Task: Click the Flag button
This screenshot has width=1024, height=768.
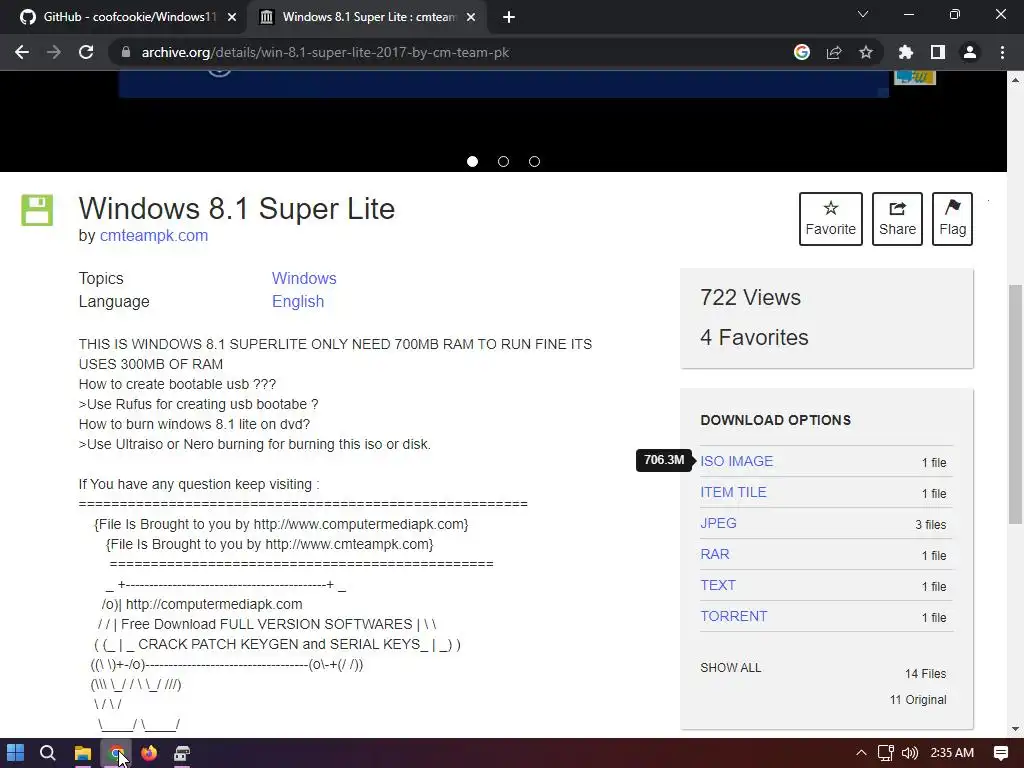Action: pos(952,219)
